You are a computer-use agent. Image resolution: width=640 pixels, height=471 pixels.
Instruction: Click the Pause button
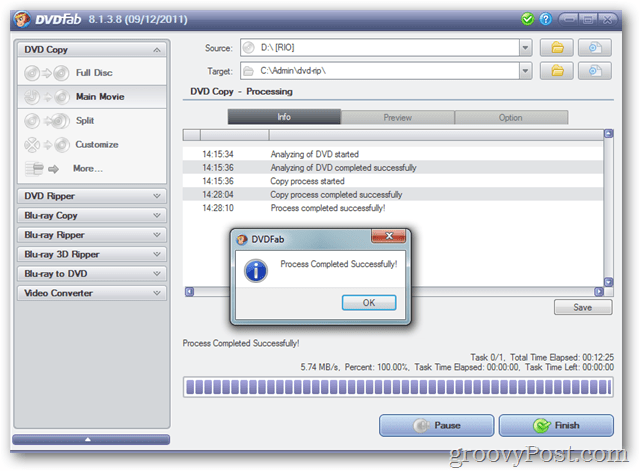click(x=436, y=426)
